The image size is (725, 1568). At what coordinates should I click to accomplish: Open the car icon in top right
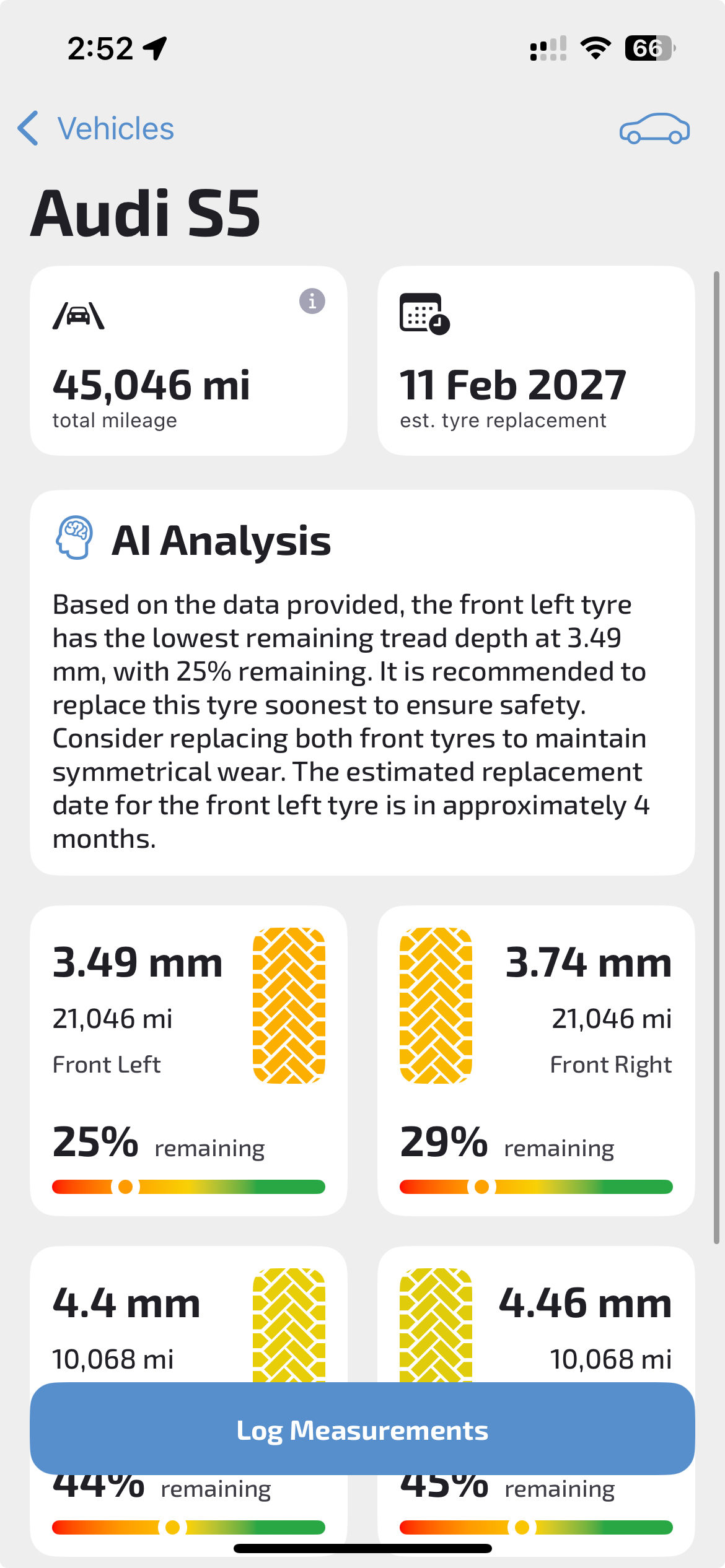pos(654,129)
